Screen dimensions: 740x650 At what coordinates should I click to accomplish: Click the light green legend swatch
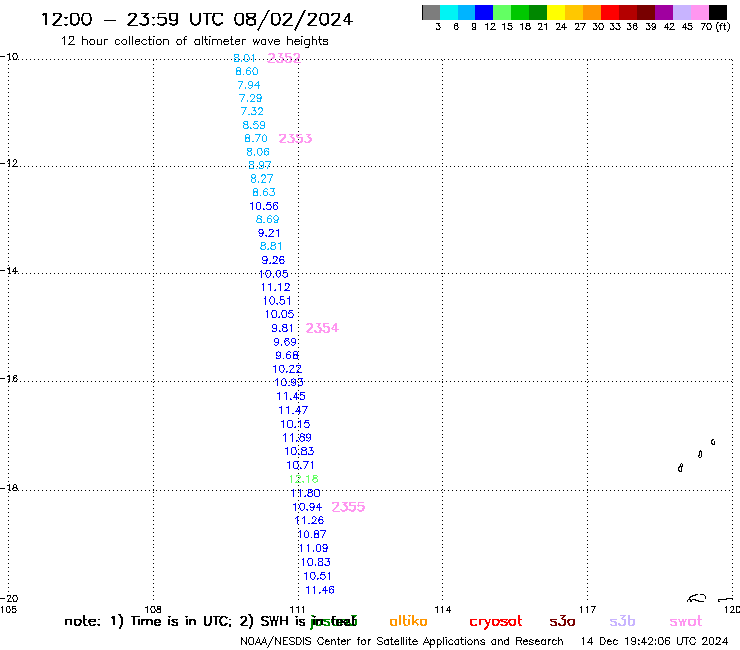coord(502,12)
